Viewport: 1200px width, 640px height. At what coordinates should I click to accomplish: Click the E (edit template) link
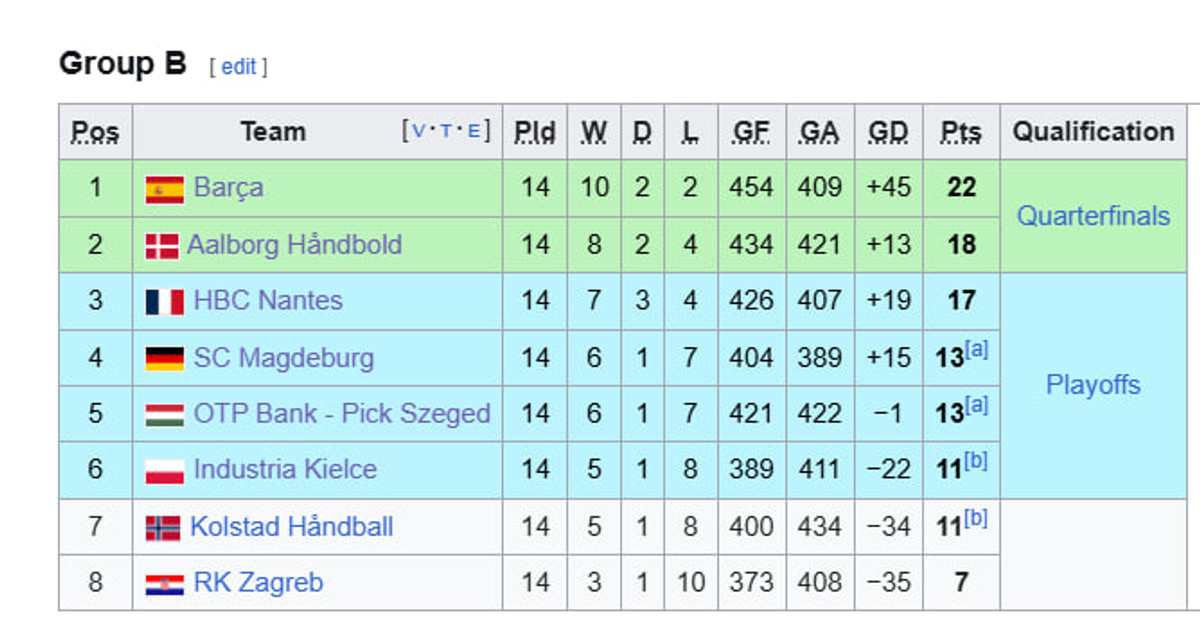point(473,131)
